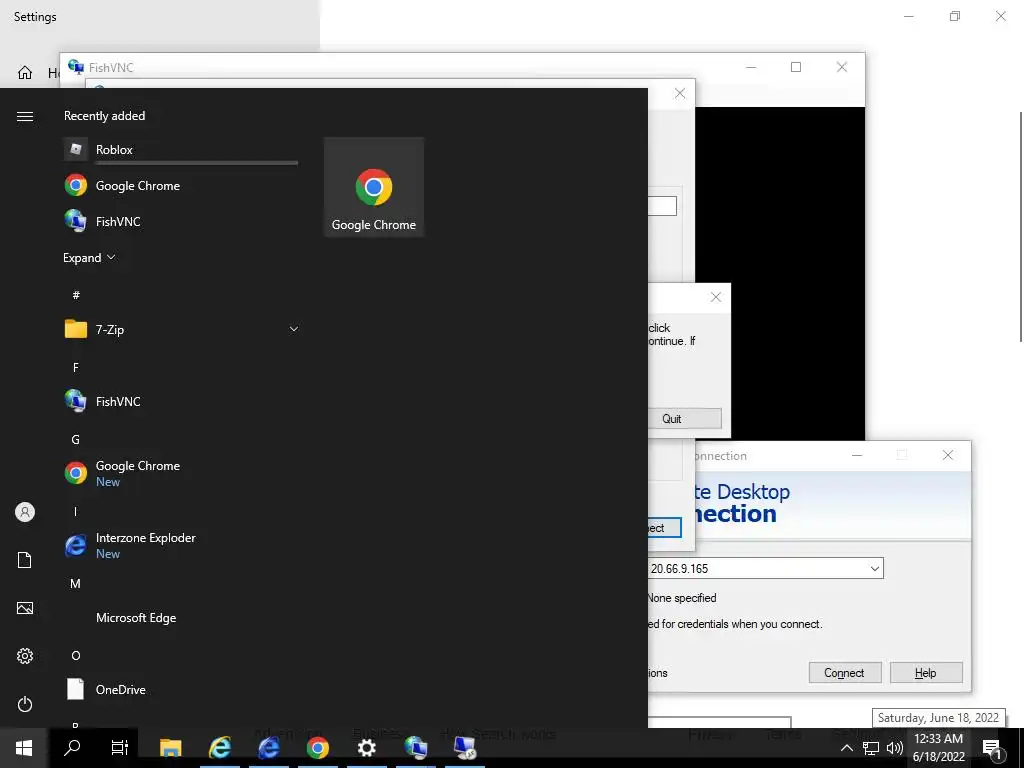The image size is (1024, 768).
Task: Jump to letter M section header
Action: coord(76,583)
